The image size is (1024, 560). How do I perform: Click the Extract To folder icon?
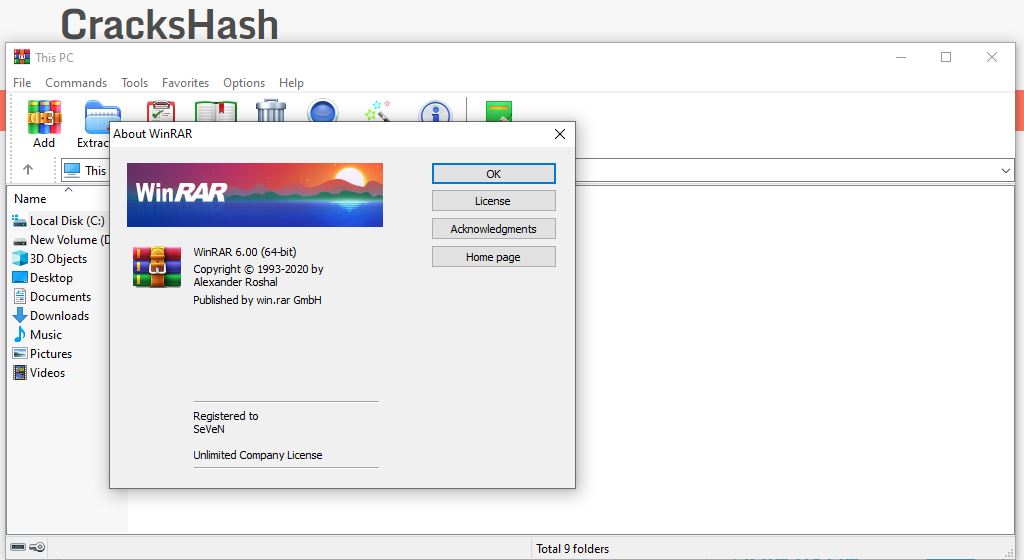[x=103, y=117]
